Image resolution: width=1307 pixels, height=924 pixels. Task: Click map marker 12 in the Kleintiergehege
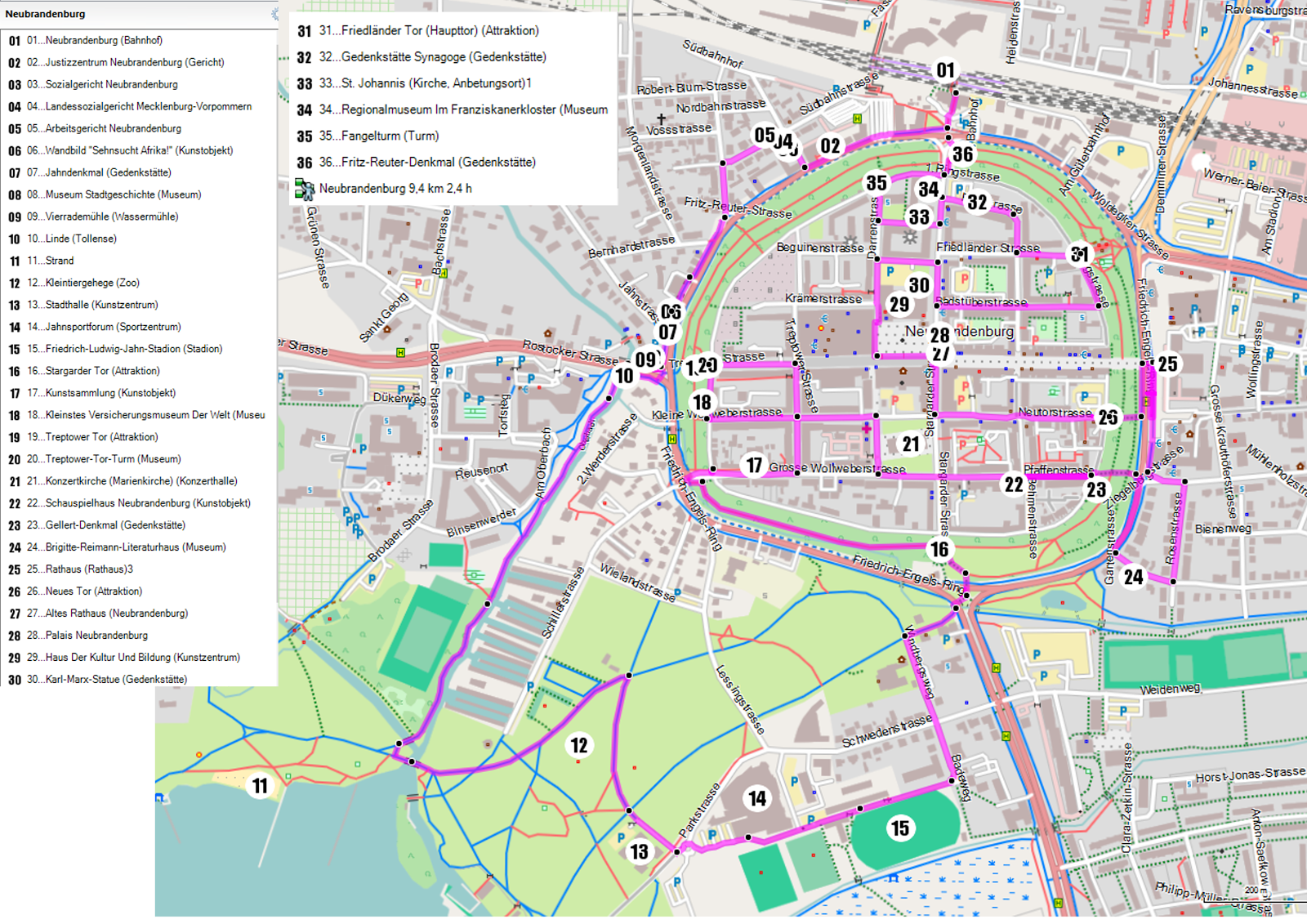pos(579,745)
